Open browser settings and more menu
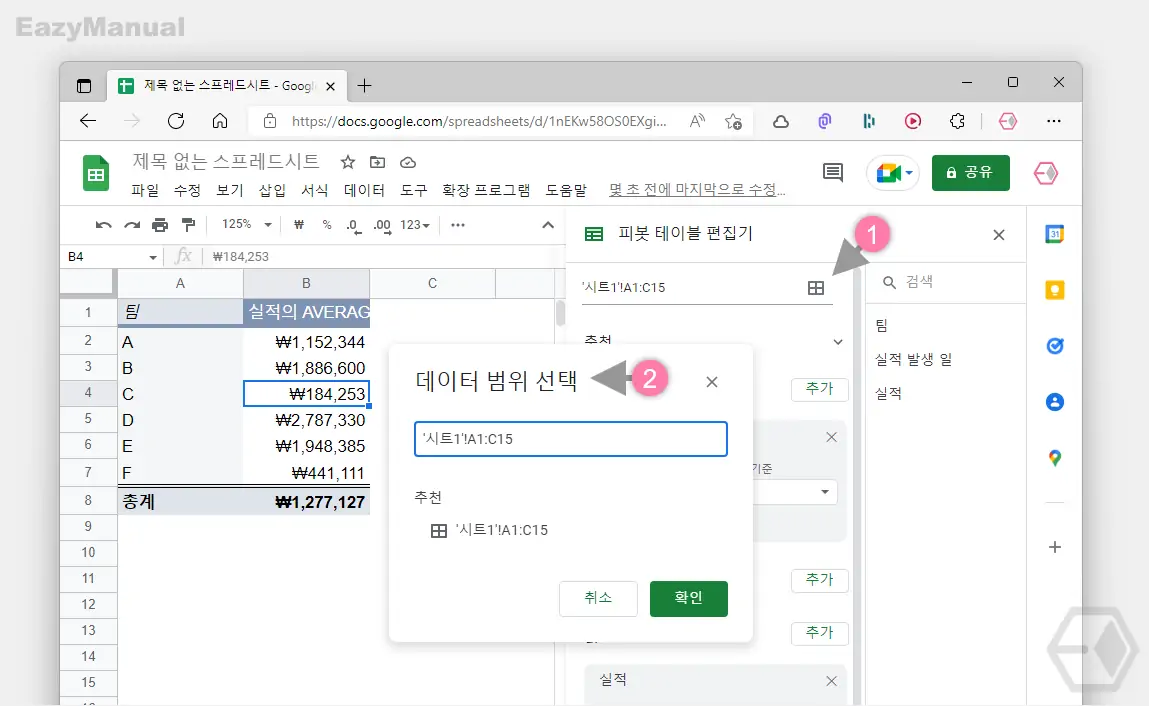This screenshot has height=706, width=1149. (x=1054, y=121)
